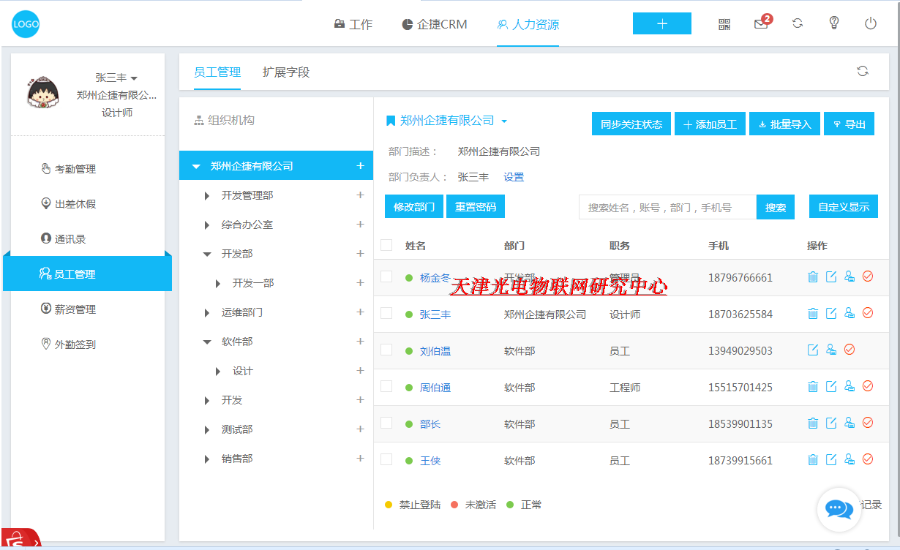Check the box for employee 张三丰
This screenshot has height=550, width=900.
(386, 313)
